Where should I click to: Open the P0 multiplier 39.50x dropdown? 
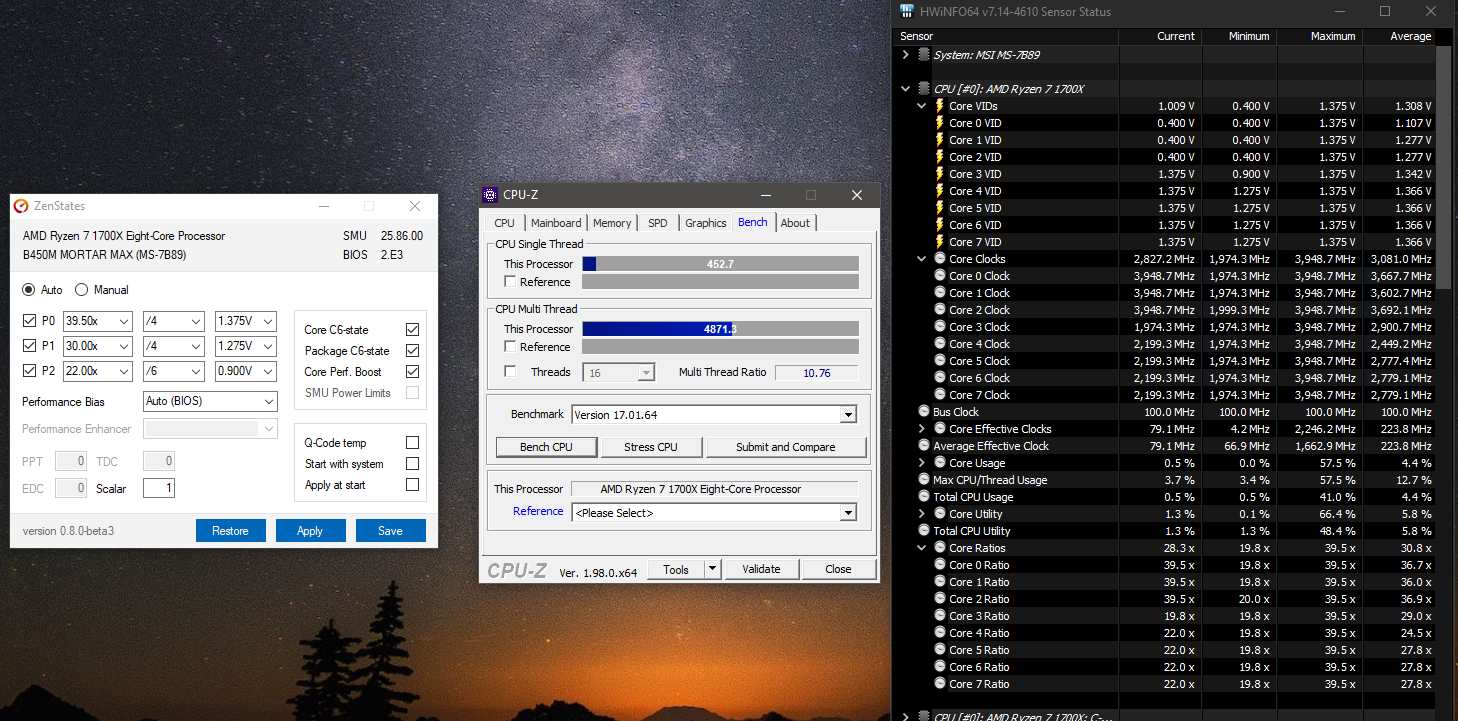point(97,321)
